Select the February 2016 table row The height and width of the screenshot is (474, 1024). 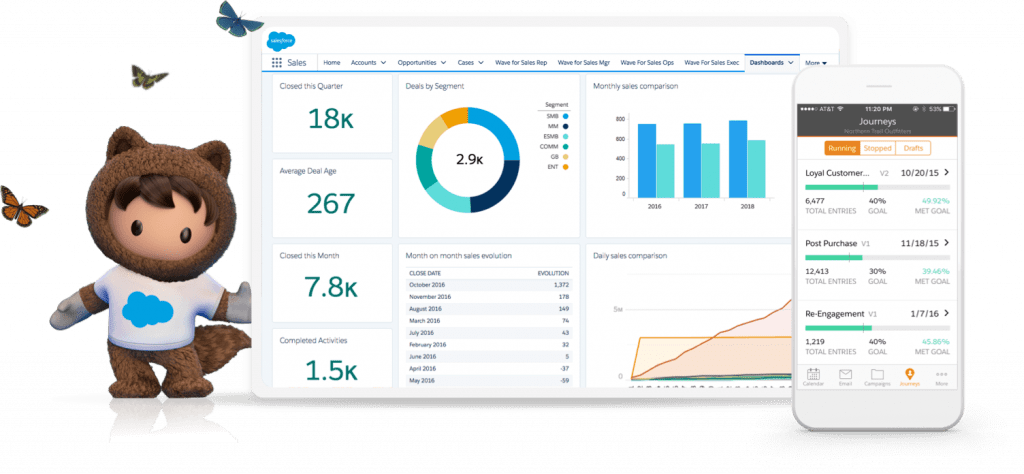pyautogui.click(x=488, y=344)
